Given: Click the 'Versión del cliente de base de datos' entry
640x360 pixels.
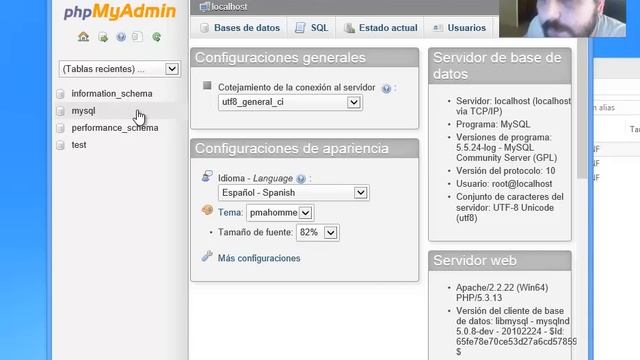Looking at the screenshot, I should 516,331.
